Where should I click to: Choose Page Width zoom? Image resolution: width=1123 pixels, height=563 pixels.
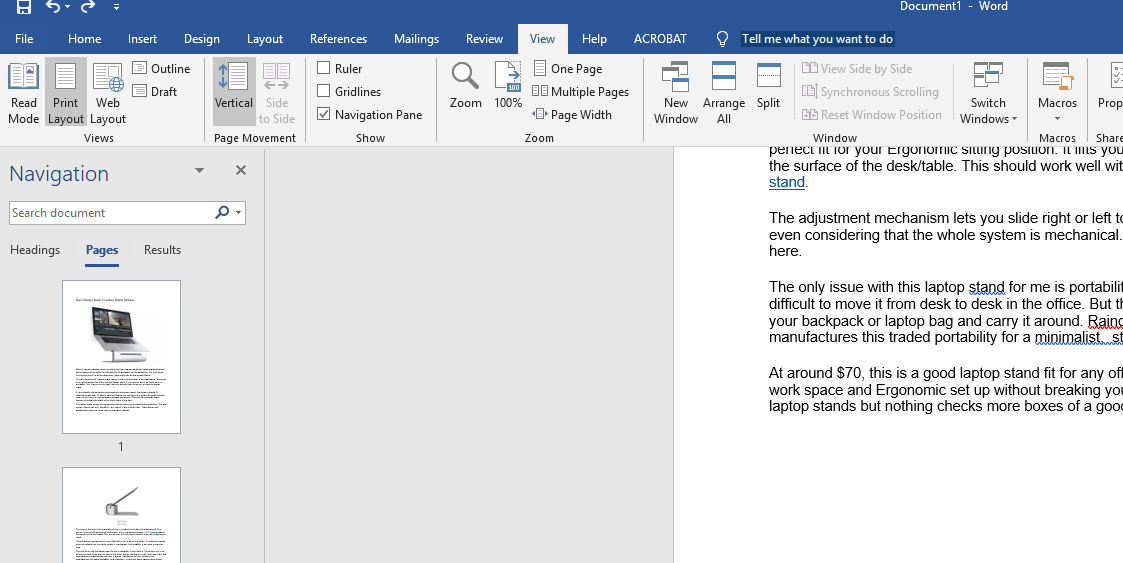point(572,115)
